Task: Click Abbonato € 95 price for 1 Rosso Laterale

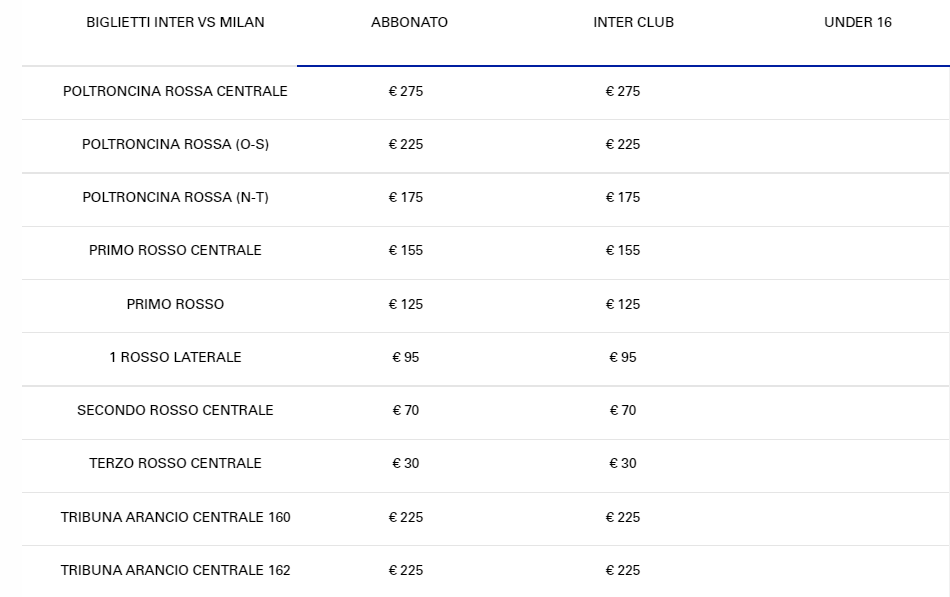Action: (x=406, y=357)
